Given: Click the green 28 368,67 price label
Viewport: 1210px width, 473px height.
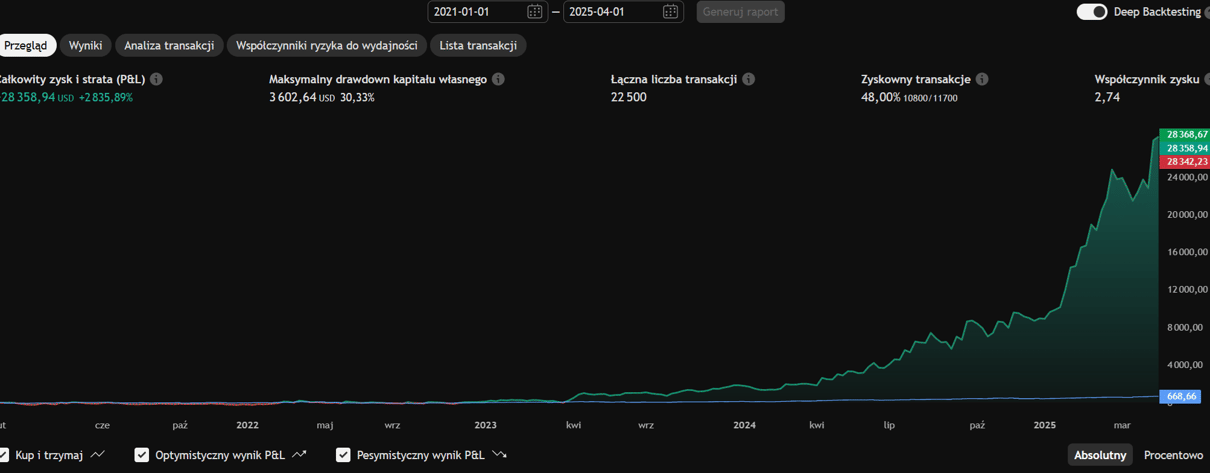Looking at the screenshot, I should pos(1184,134).
